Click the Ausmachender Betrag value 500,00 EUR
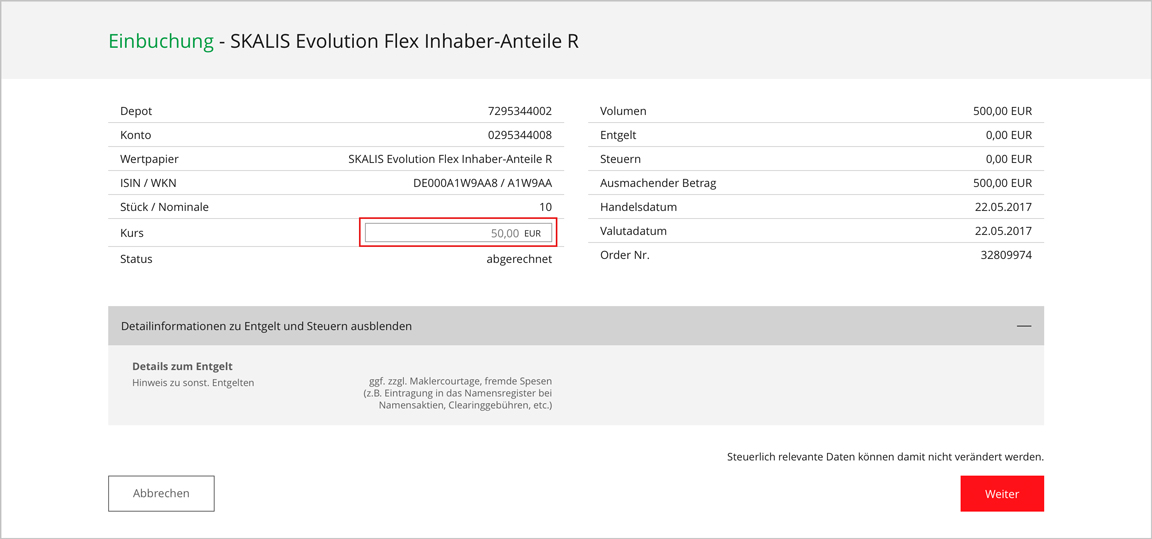 pos(1002,184)
